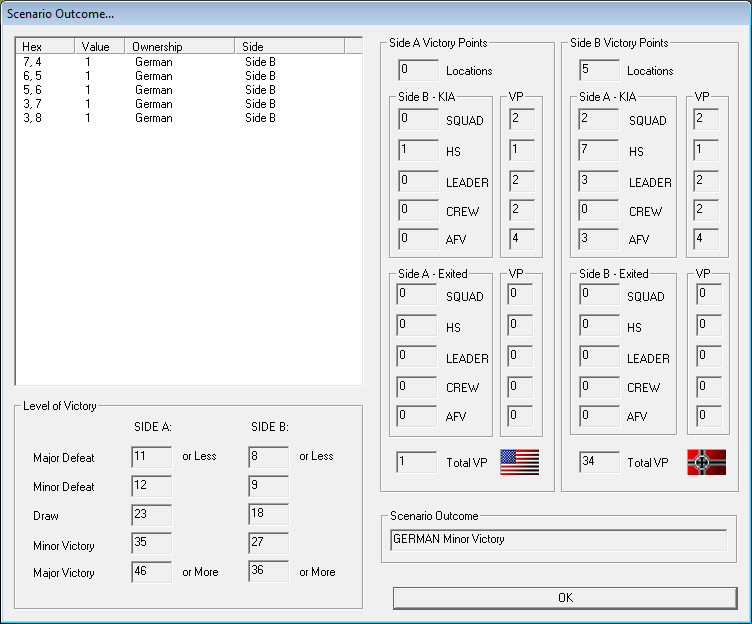Image resolution: width=752 pixels, height=624 pixels.
Task: Click Side B Major Defeat field showing 8
Action: point(269,457)
